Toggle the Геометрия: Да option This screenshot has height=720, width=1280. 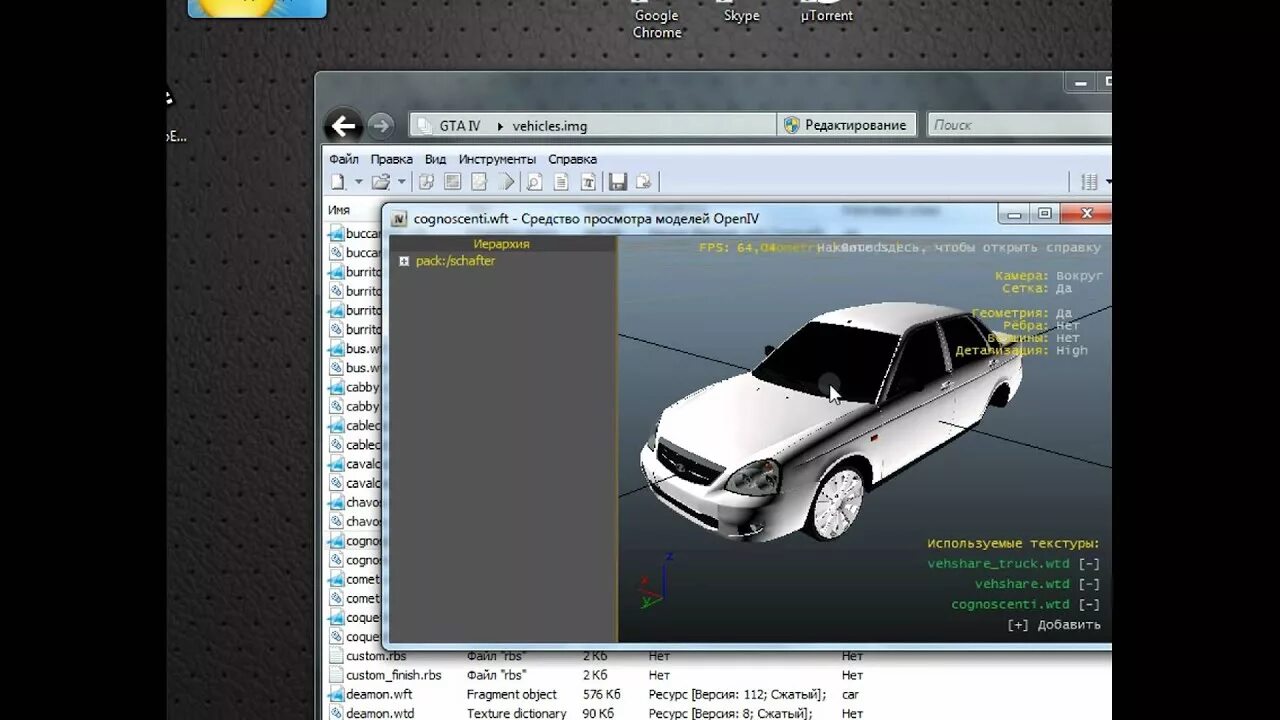point(1021,313)
